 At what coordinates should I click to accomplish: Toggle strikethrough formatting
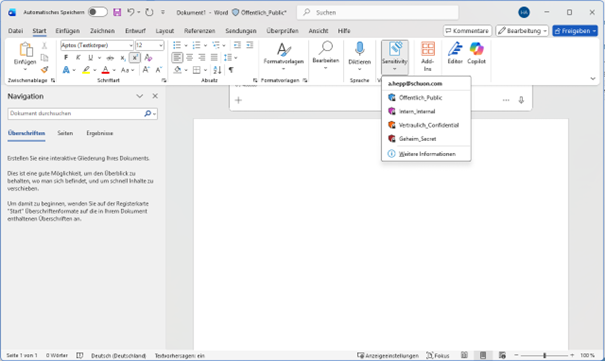[x=110, y=58]
